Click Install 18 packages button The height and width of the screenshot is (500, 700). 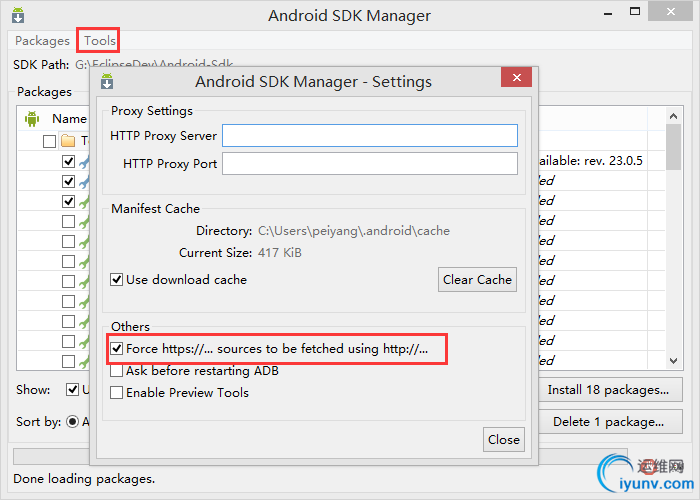(610, 390)
